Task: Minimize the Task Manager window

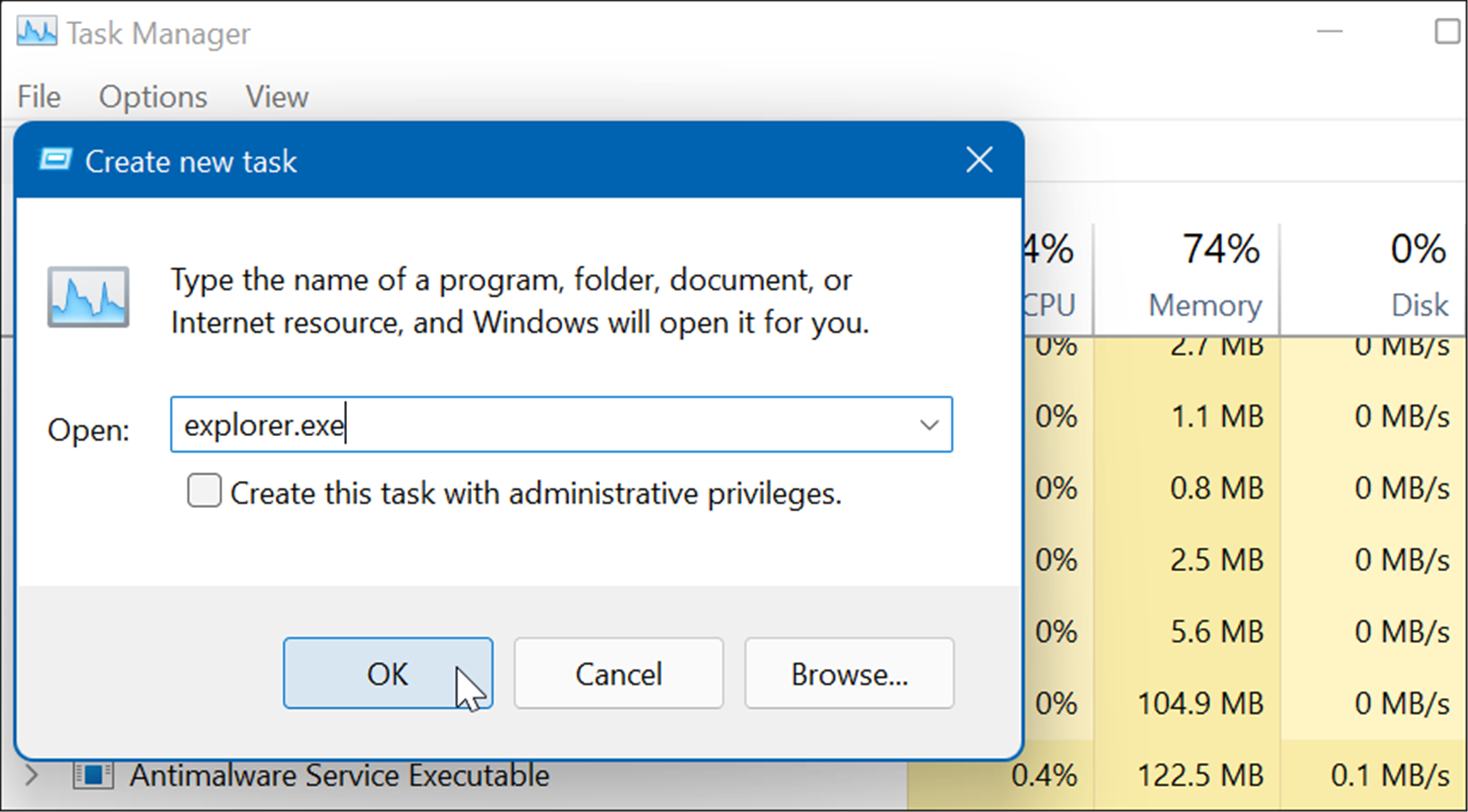Action: [x=1331, y=32]
